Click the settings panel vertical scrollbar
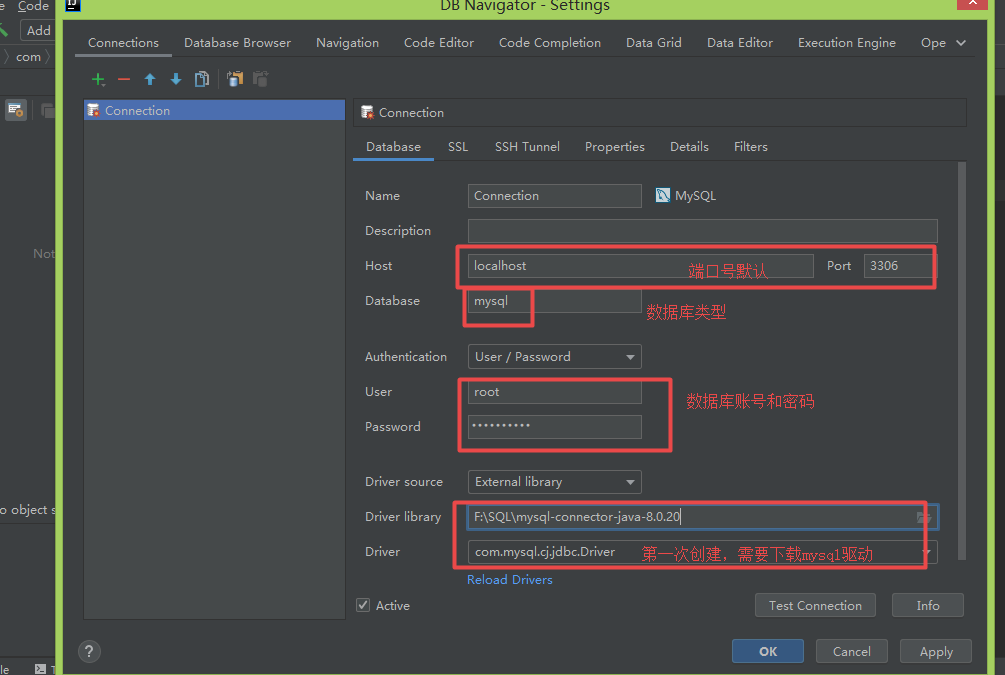Image resolution: width=1005 pixels, height=675 pixels. (961, 362)
